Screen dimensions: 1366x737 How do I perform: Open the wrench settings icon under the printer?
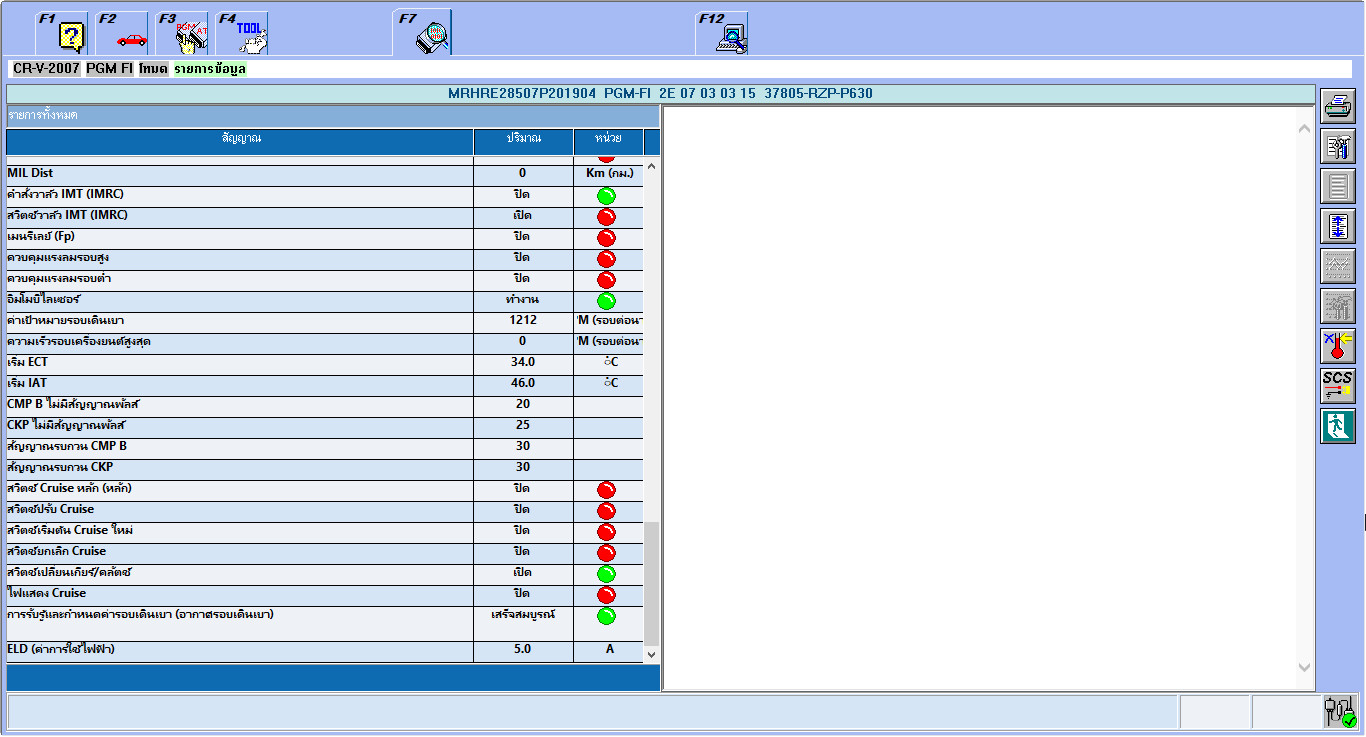[x=1337, y=146]
